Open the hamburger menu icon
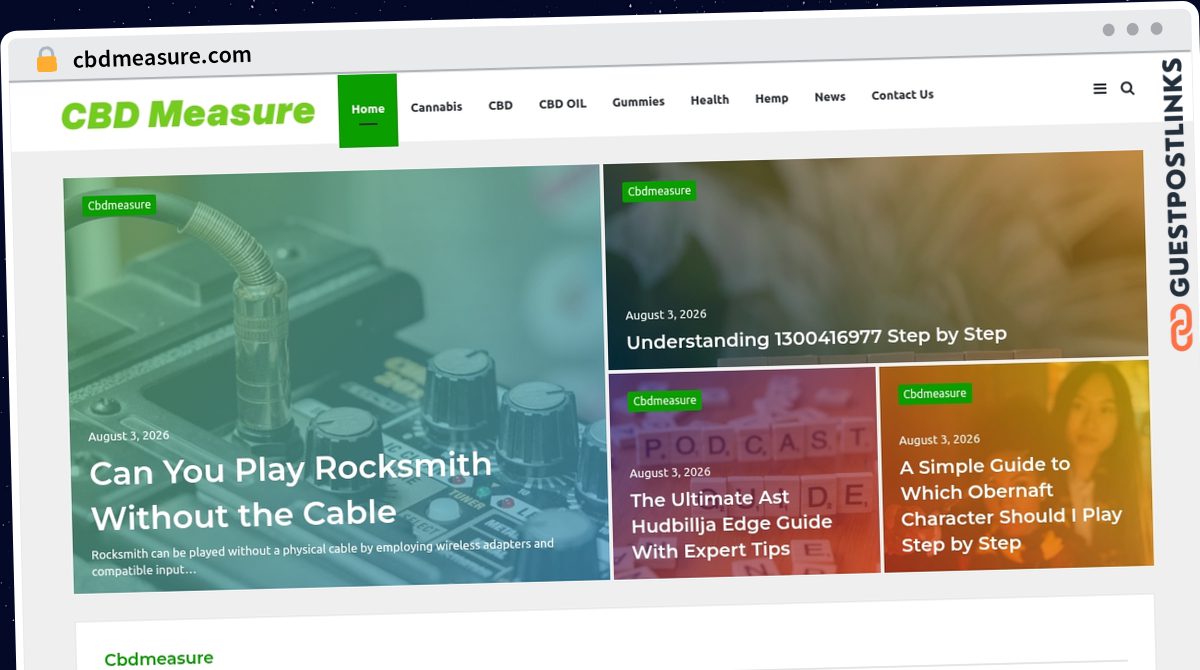The height and width of the screenshot is (670, 1200). click(x=1100, y=89)
